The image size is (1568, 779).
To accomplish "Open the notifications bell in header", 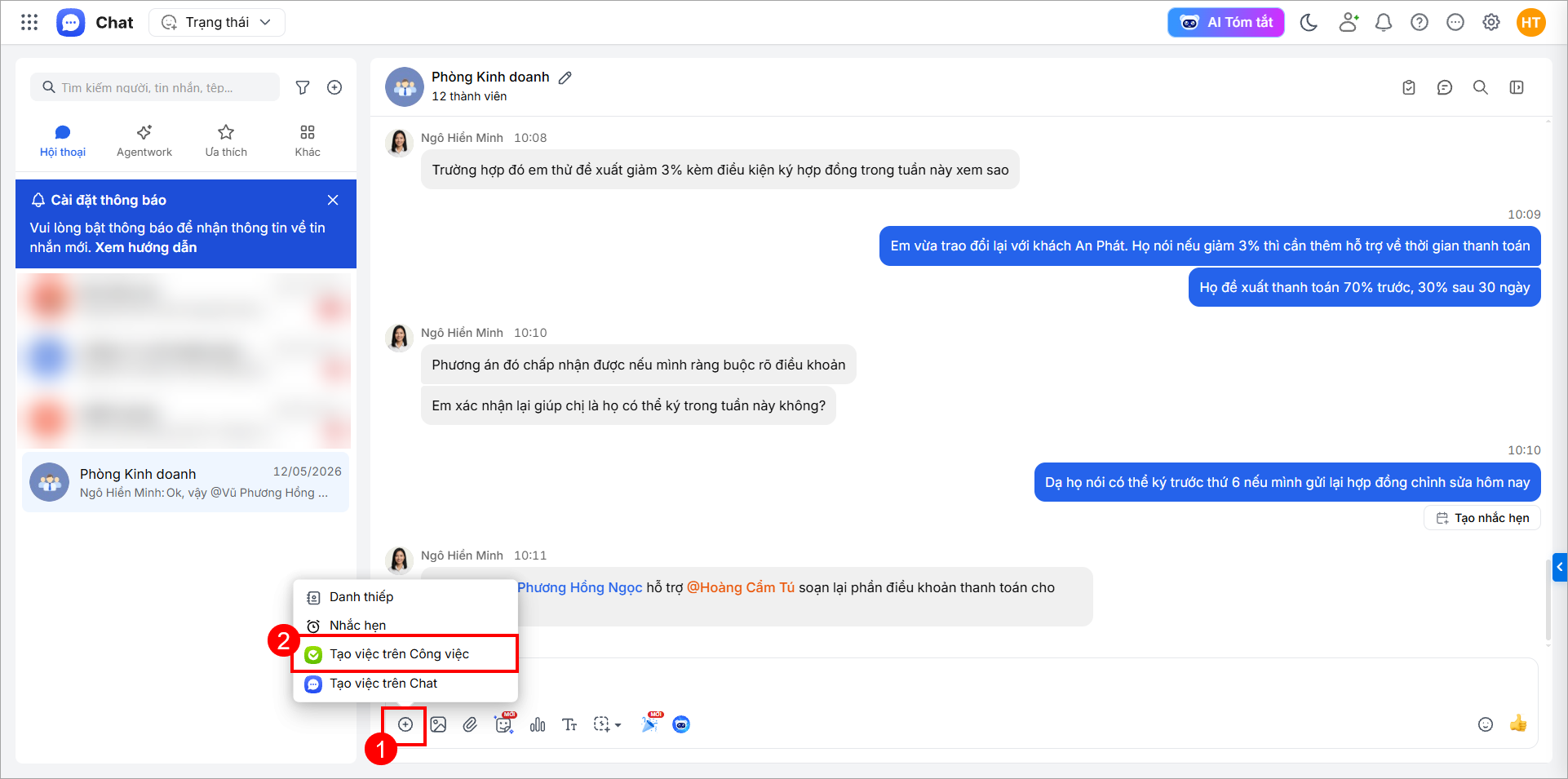I will [1384, 22].
